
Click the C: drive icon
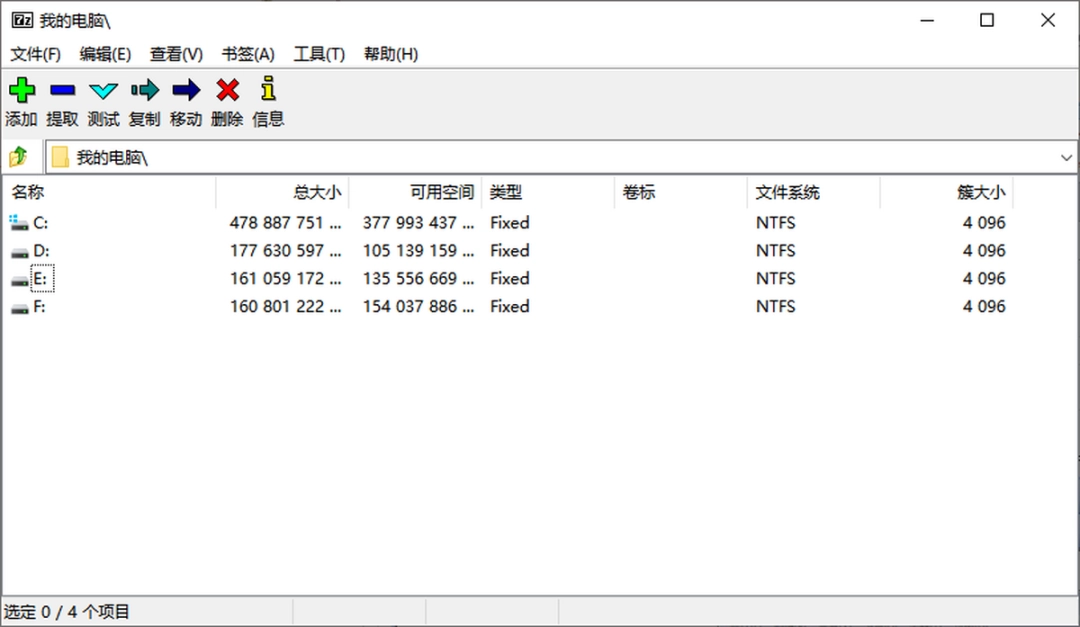tap(21, 222)
